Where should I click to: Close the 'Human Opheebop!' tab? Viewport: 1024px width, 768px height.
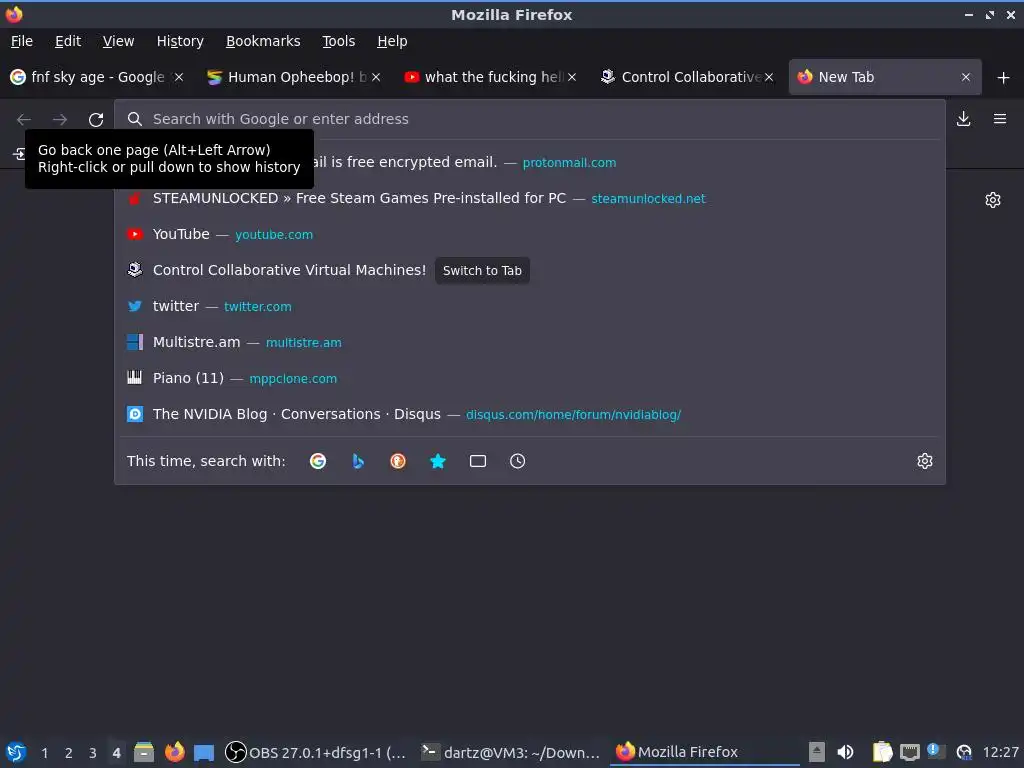(x=376, y=77)
